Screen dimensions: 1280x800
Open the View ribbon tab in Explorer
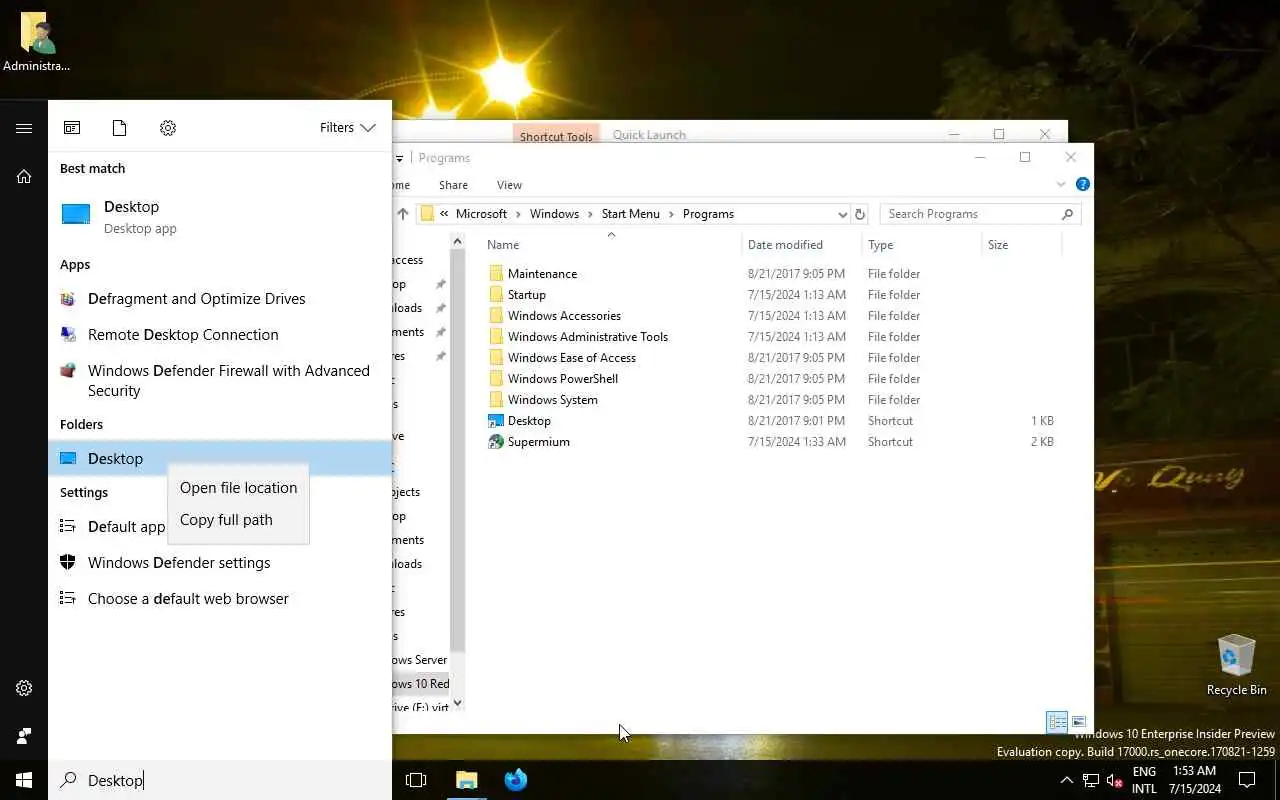coord(509,185)
